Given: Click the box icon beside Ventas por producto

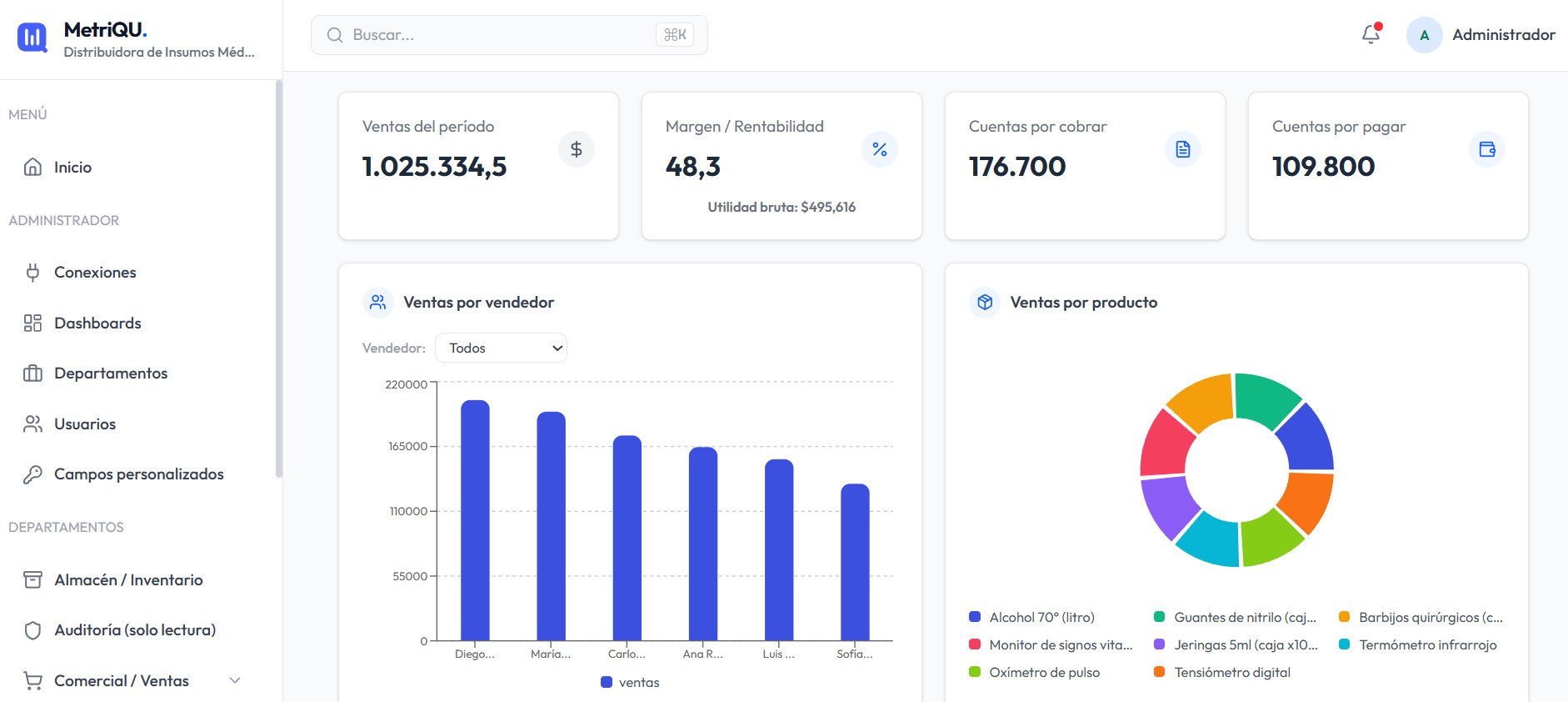Looking at the screenshot, I should pos(985,302).
